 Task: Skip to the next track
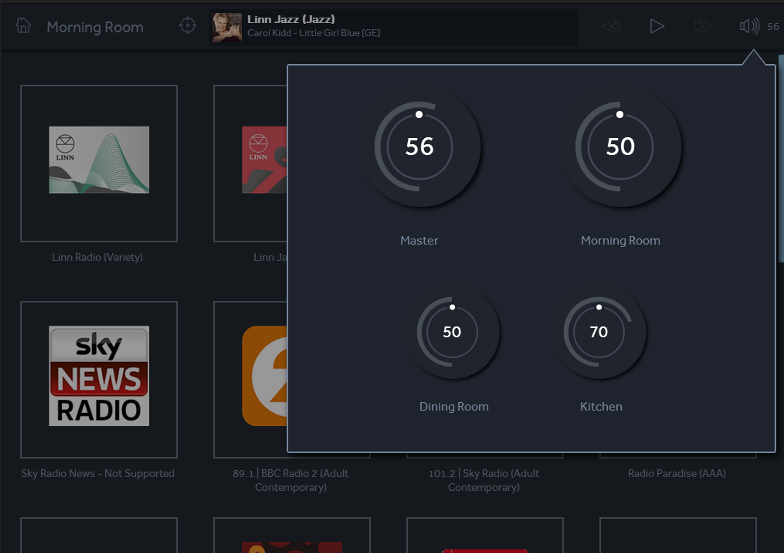tap(702, 26)
